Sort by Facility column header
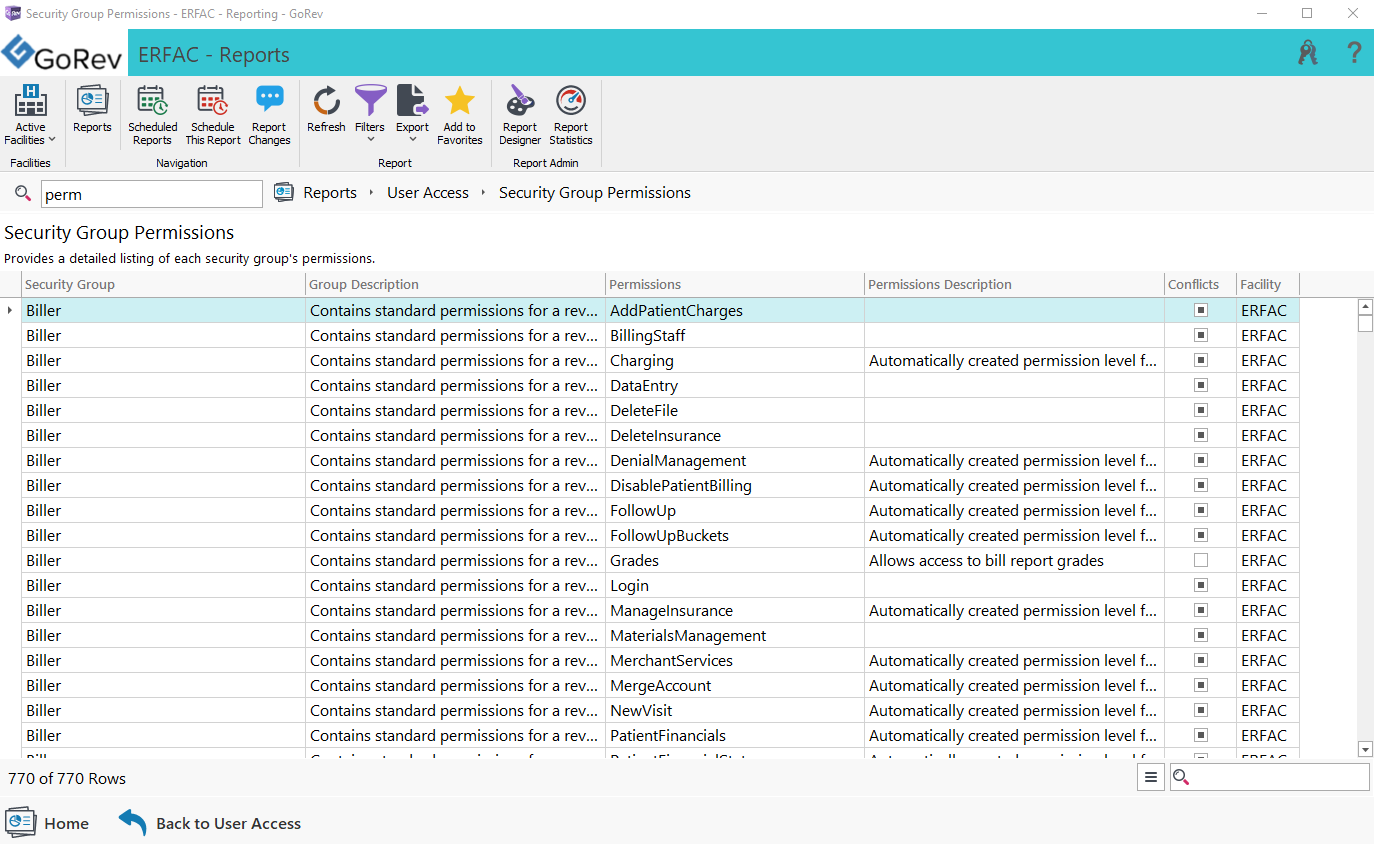 pos(1268,284)
